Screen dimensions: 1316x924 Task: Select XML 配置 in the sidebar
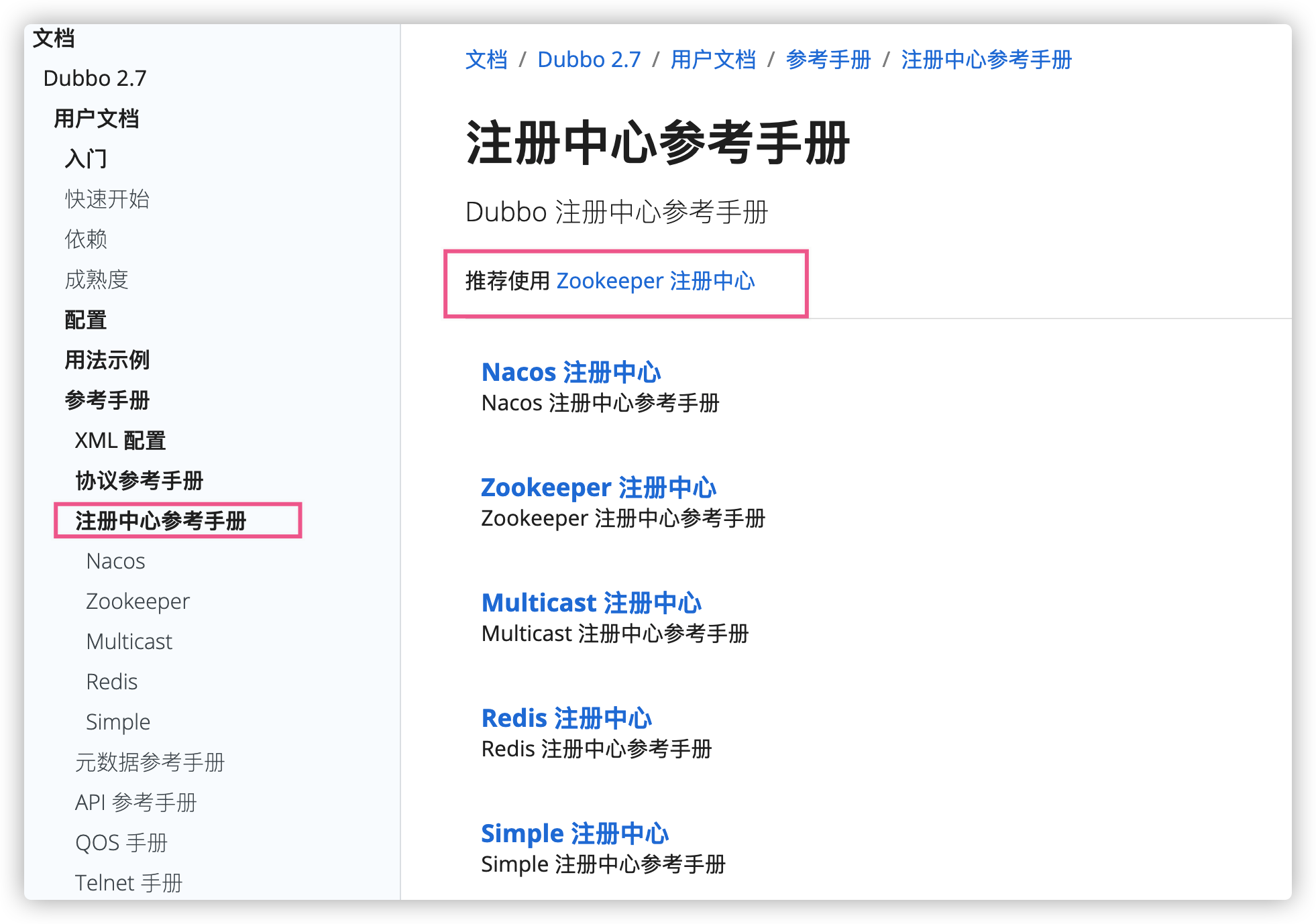click(120, 441)
